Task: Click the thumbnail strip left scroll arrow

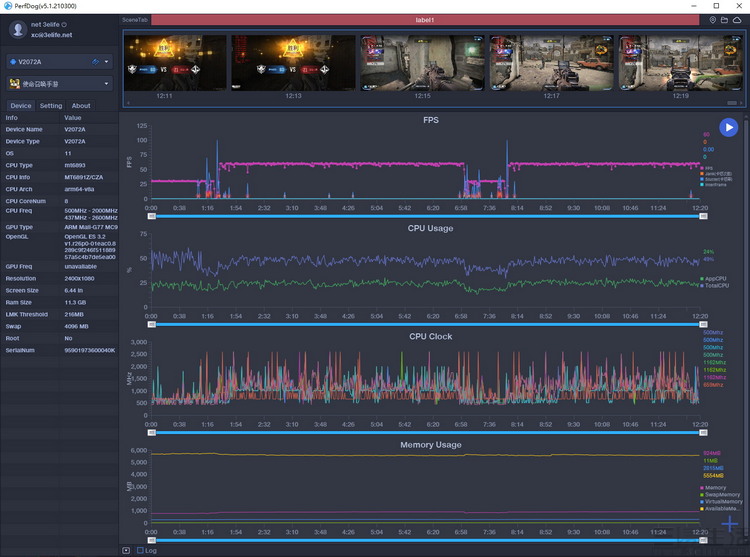Action: point(128,103)
